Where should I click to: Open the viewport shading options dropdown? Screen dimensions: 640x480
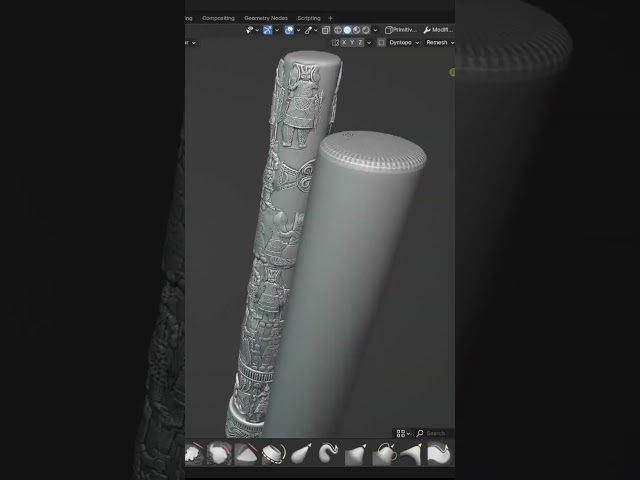pos(375,30)
